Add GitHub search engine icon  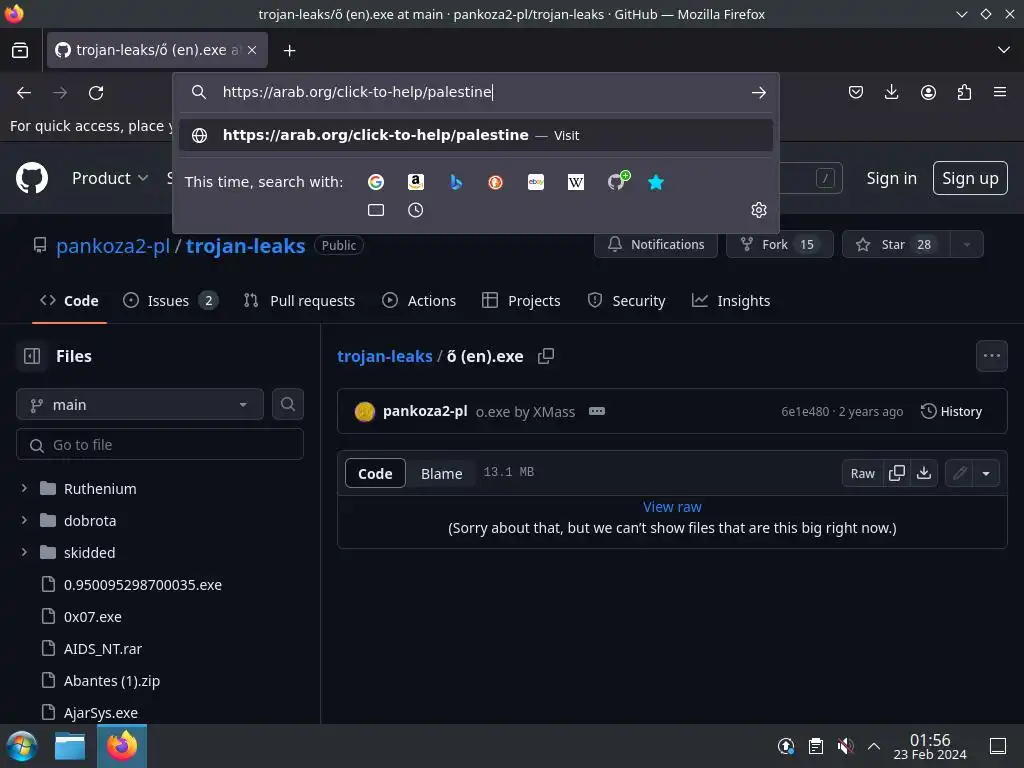tap(616, 182)
